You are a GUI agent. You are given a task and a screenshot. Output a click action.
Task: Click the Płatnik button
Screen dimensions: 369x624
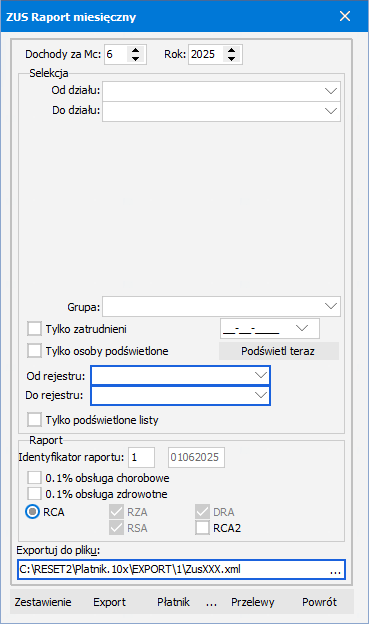[173, 602]
